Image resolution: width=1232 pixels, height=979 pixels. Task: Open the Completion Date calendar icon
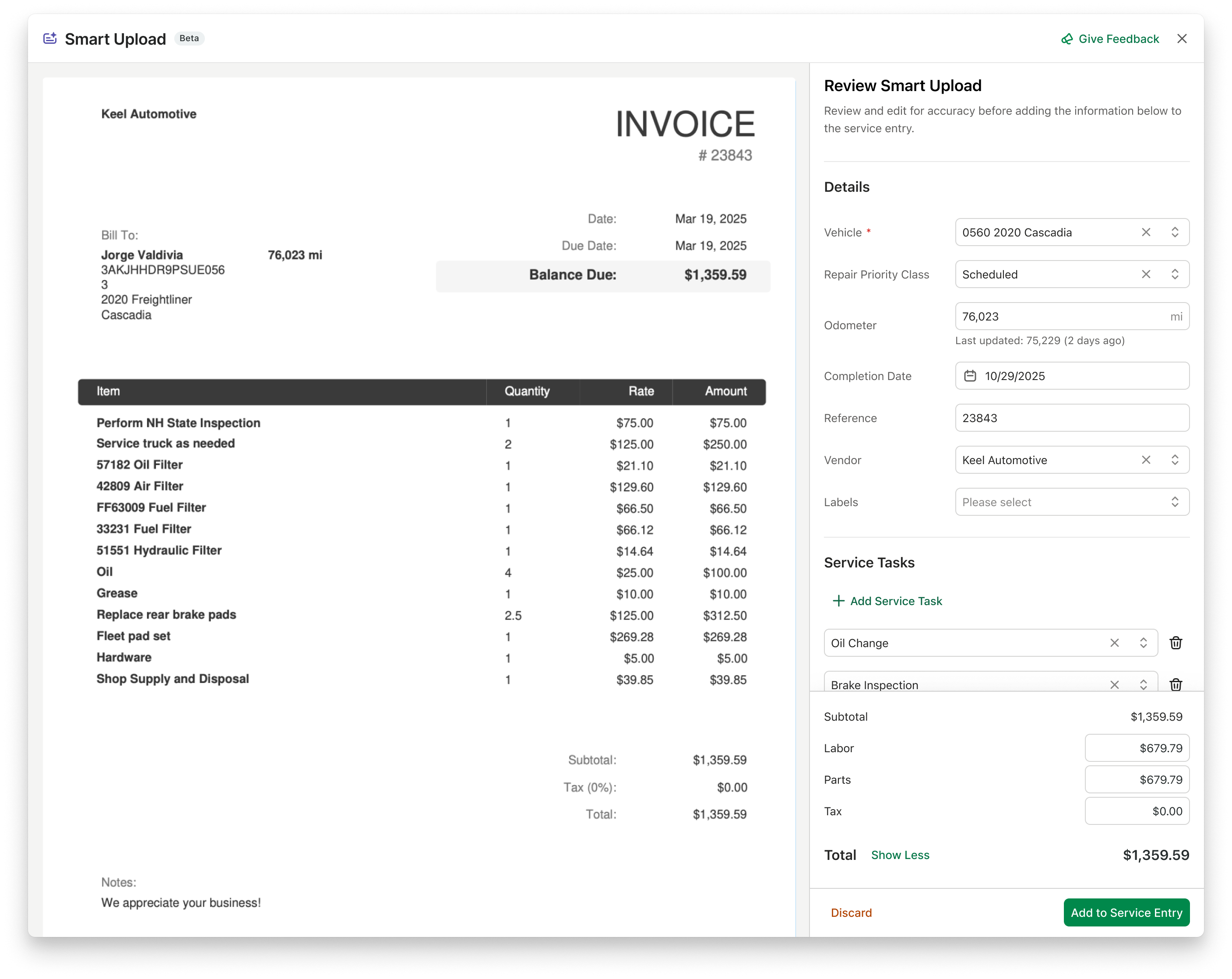(970, 376)
